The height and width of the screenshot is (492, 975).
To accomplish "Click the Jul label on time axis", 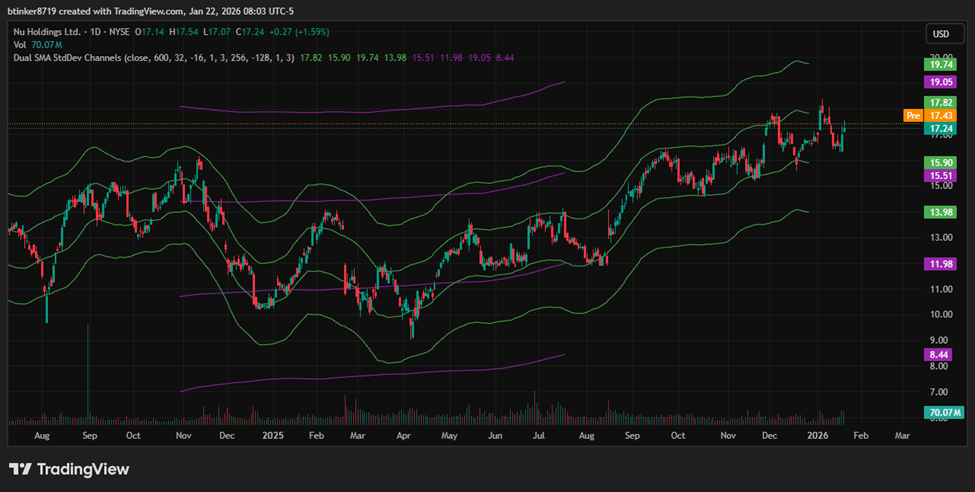I will 540,436.
